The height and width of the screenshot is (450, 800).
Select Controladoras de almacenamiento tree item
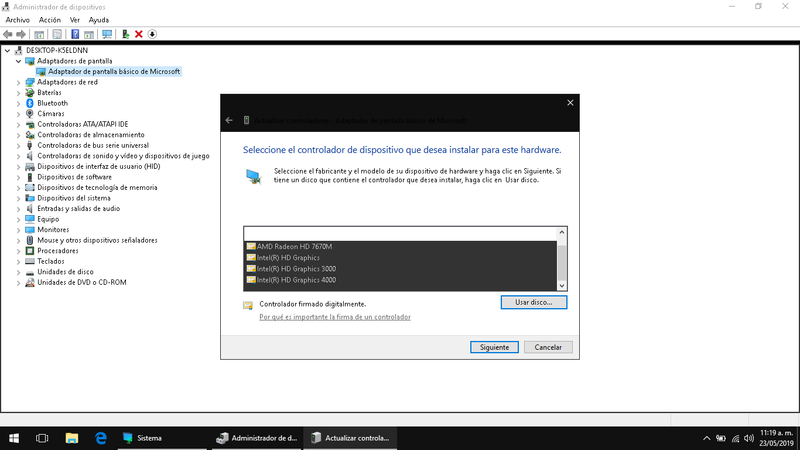click(x=91, y=135)
